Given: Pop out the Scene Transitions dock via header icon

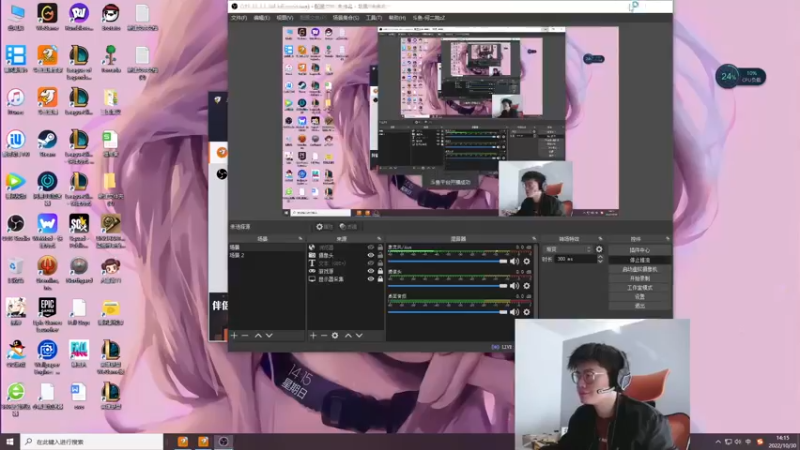Looking at the screenshot, I should pyautogui.click(x=600, y=239).
